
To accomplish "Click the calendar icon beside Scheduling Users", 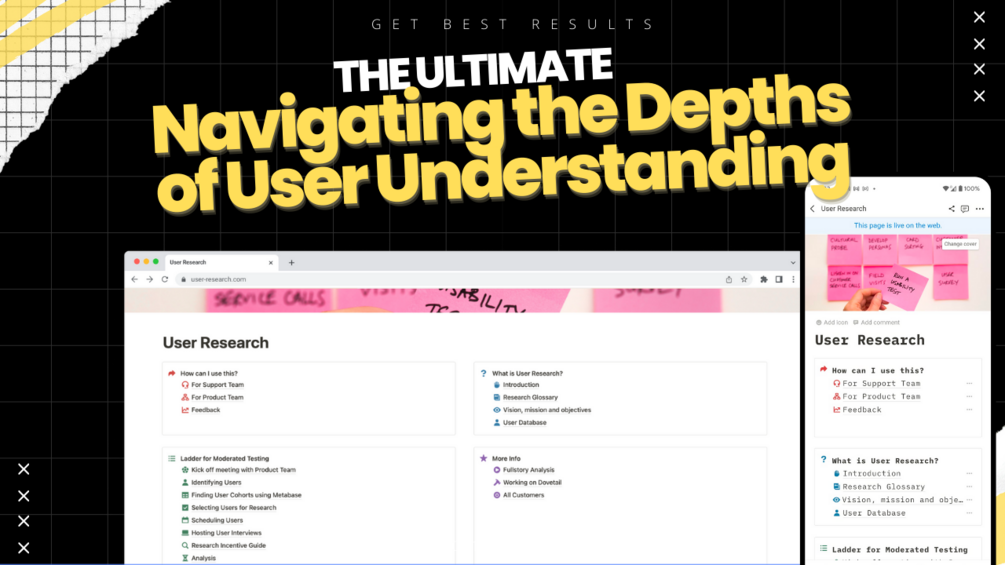I will 185,520.
